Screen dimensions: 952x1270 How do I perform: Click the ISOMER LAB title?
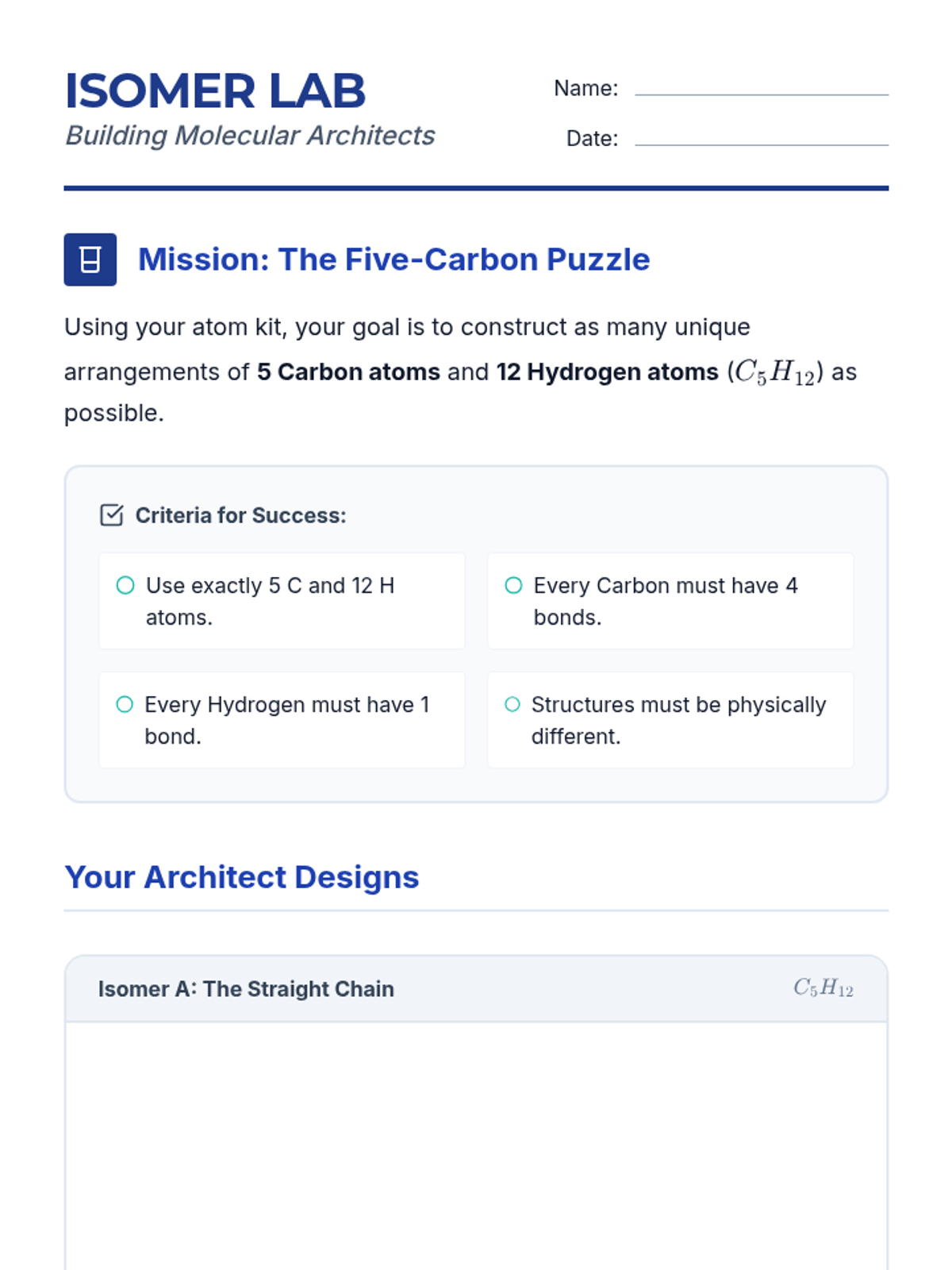click(x=215, y=90)
